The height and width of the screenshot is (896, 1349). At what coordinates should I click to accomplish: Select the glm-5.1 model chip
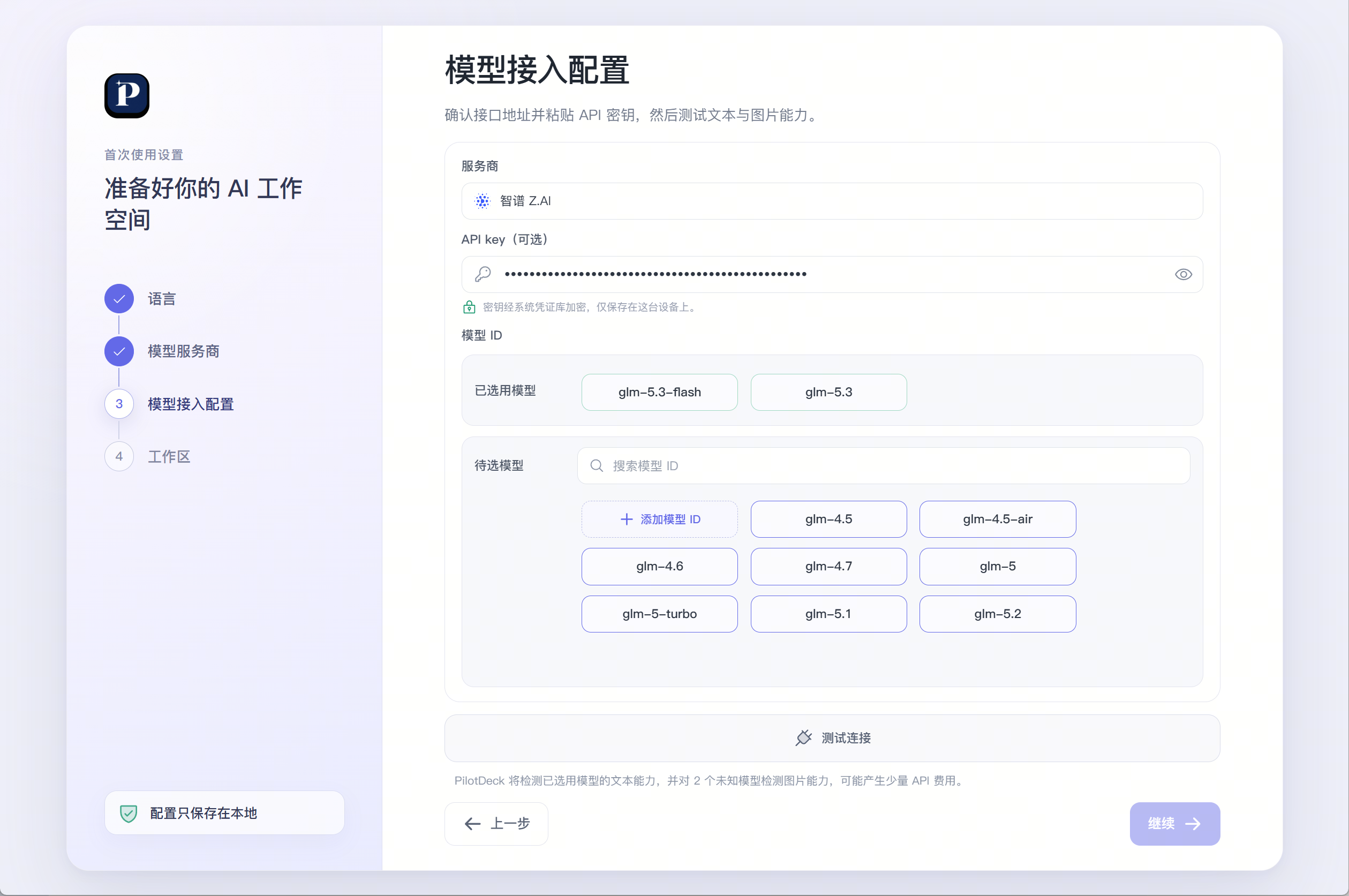(828, 614)
